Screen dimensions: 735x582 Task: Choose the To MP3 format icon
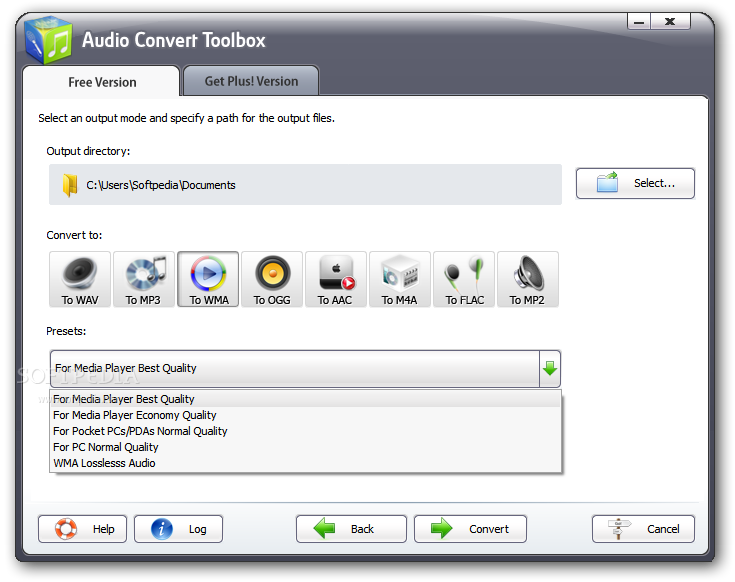144,279
